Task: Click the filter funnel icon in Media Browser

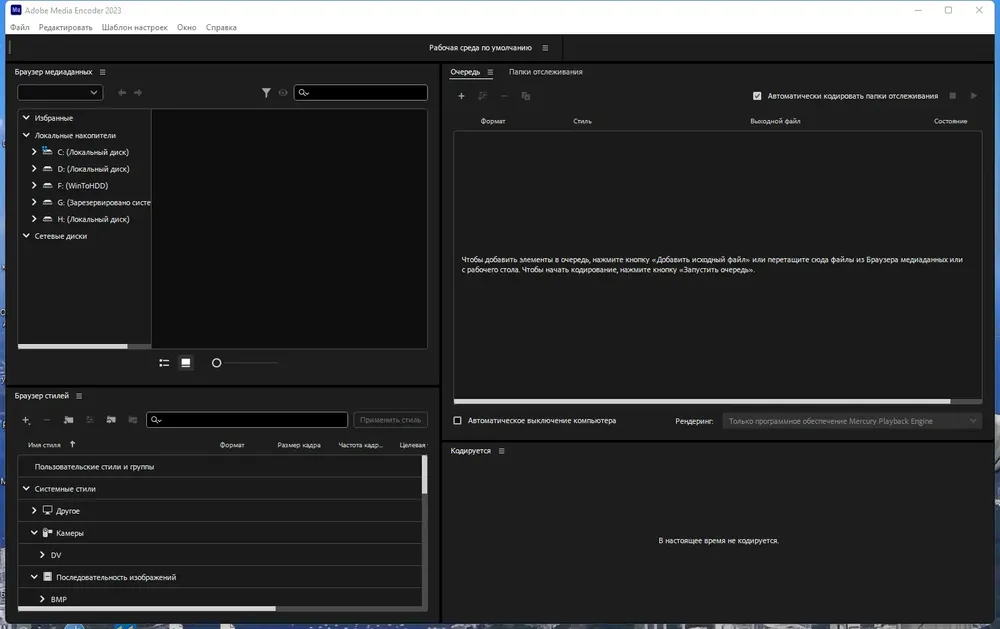Action: click(x=266, y=93)
